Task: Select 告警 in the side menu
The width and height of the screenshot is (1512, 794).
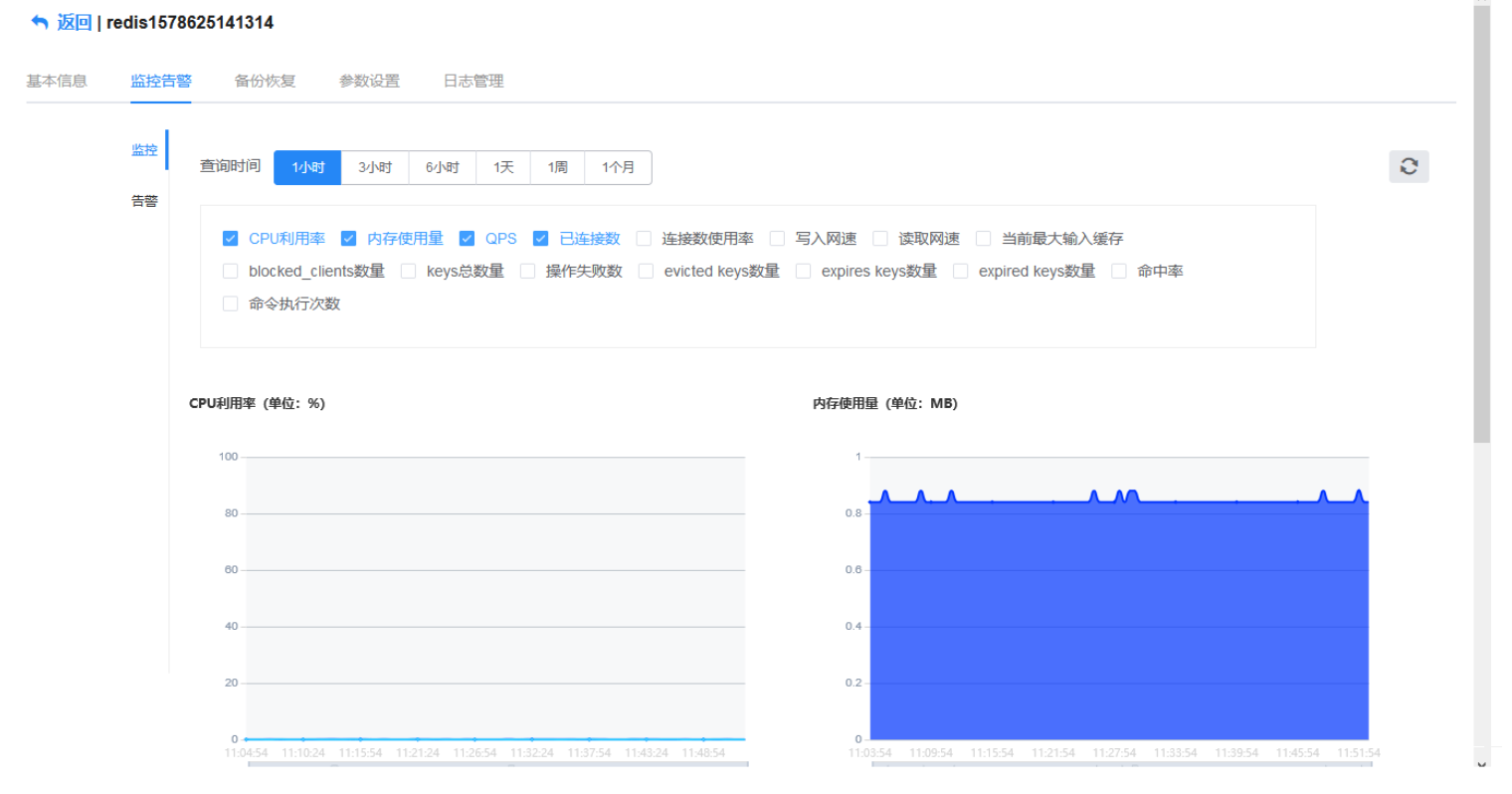Action: 144,201
